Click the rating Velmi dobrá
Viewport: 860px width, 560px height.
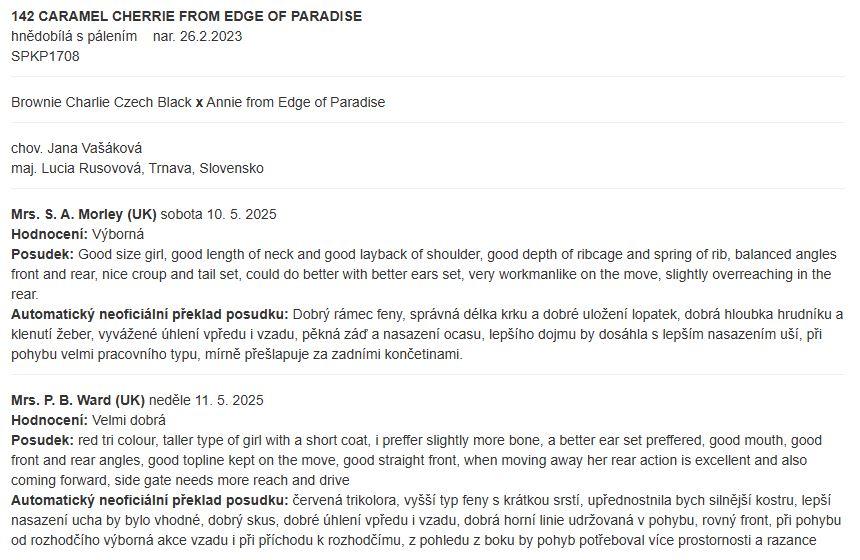pyautogui.click(x=128, y=421)
